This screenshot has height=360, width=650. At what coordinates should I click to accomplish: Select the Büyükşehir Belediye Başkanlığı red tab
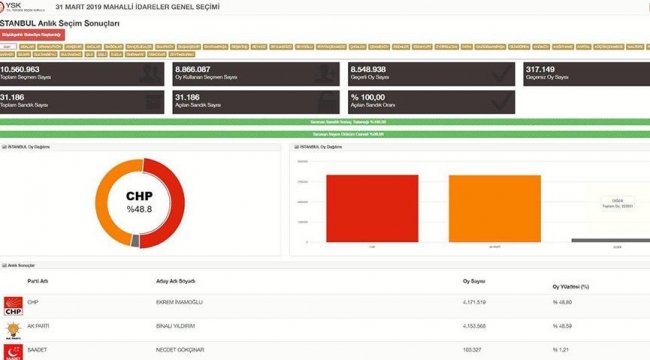click(32, 35)
